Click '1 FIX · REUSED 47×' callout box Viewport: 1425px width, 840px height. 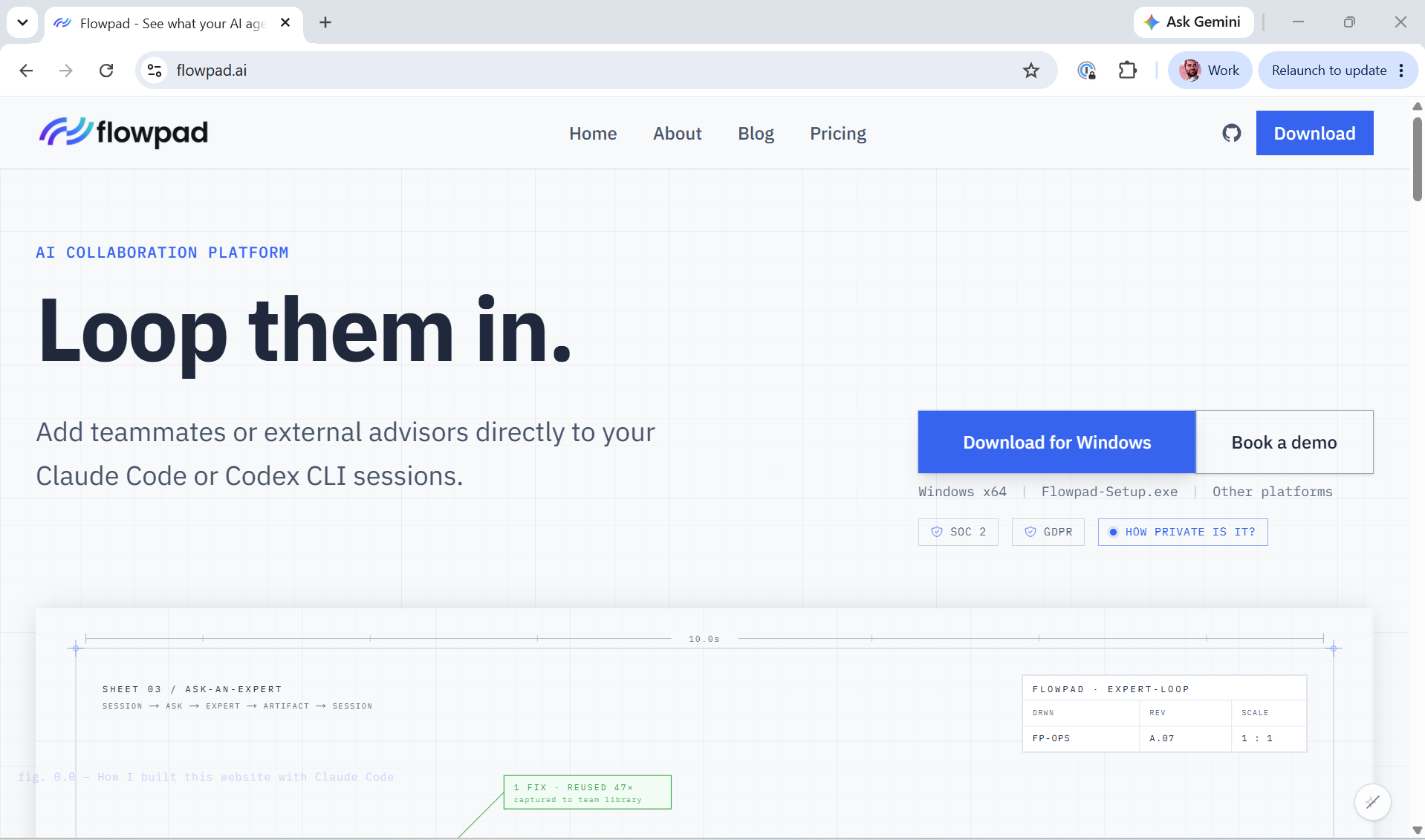point(587,792)
